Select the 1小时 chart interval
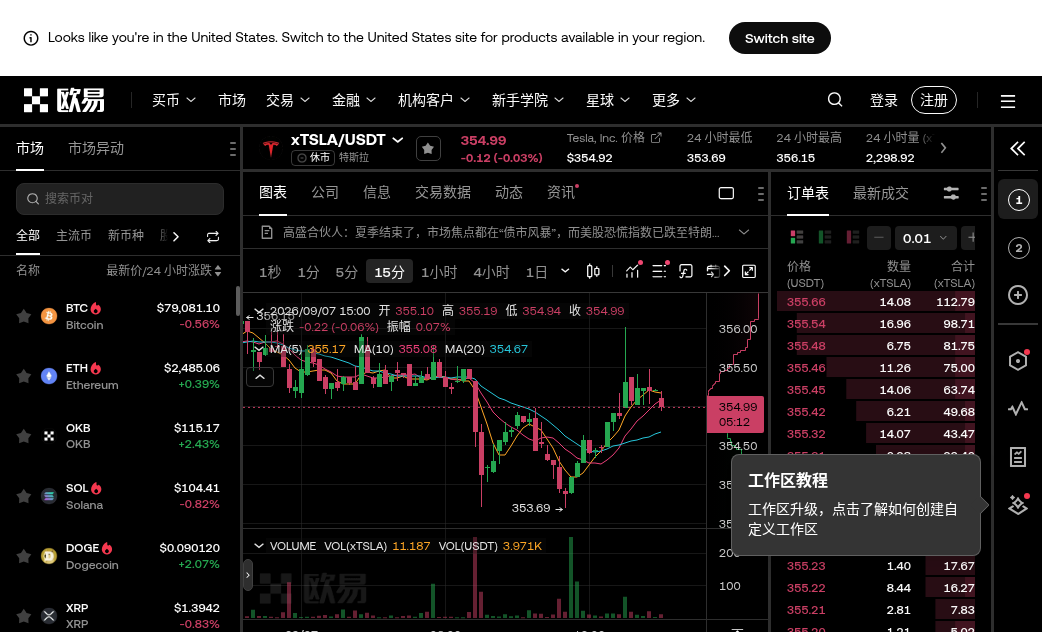 coord(439,272)
